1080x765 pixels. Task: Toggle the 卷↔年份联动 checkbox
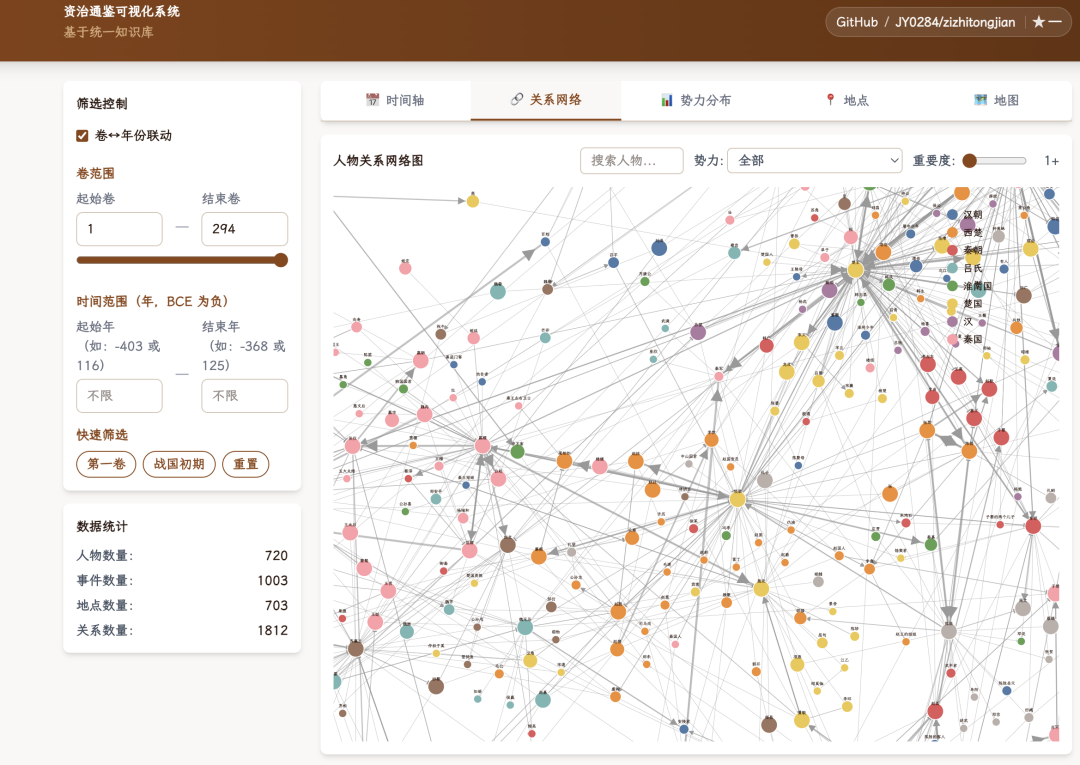[82, 136]
